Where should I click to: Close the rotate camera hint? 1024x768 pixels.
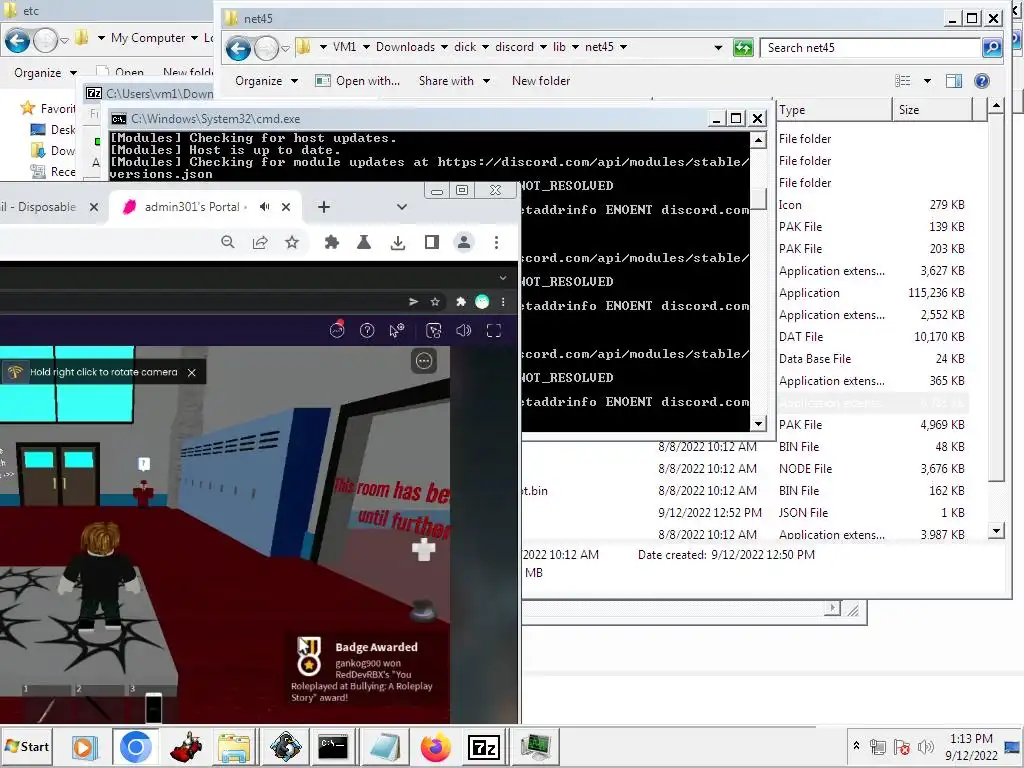[x=191, y=372]
